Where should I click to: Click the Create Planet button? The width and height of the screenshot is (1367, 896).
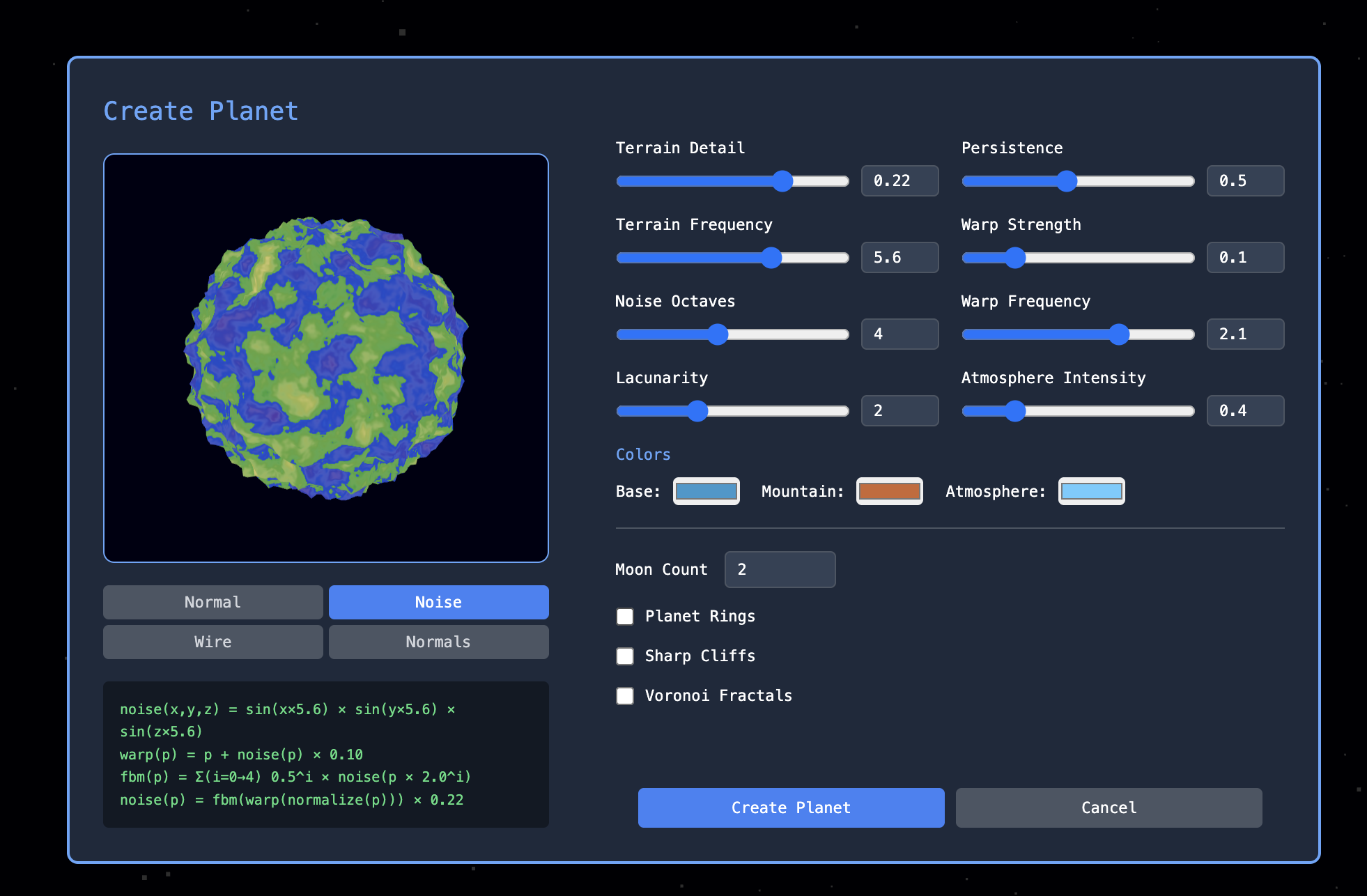(791, 808)
